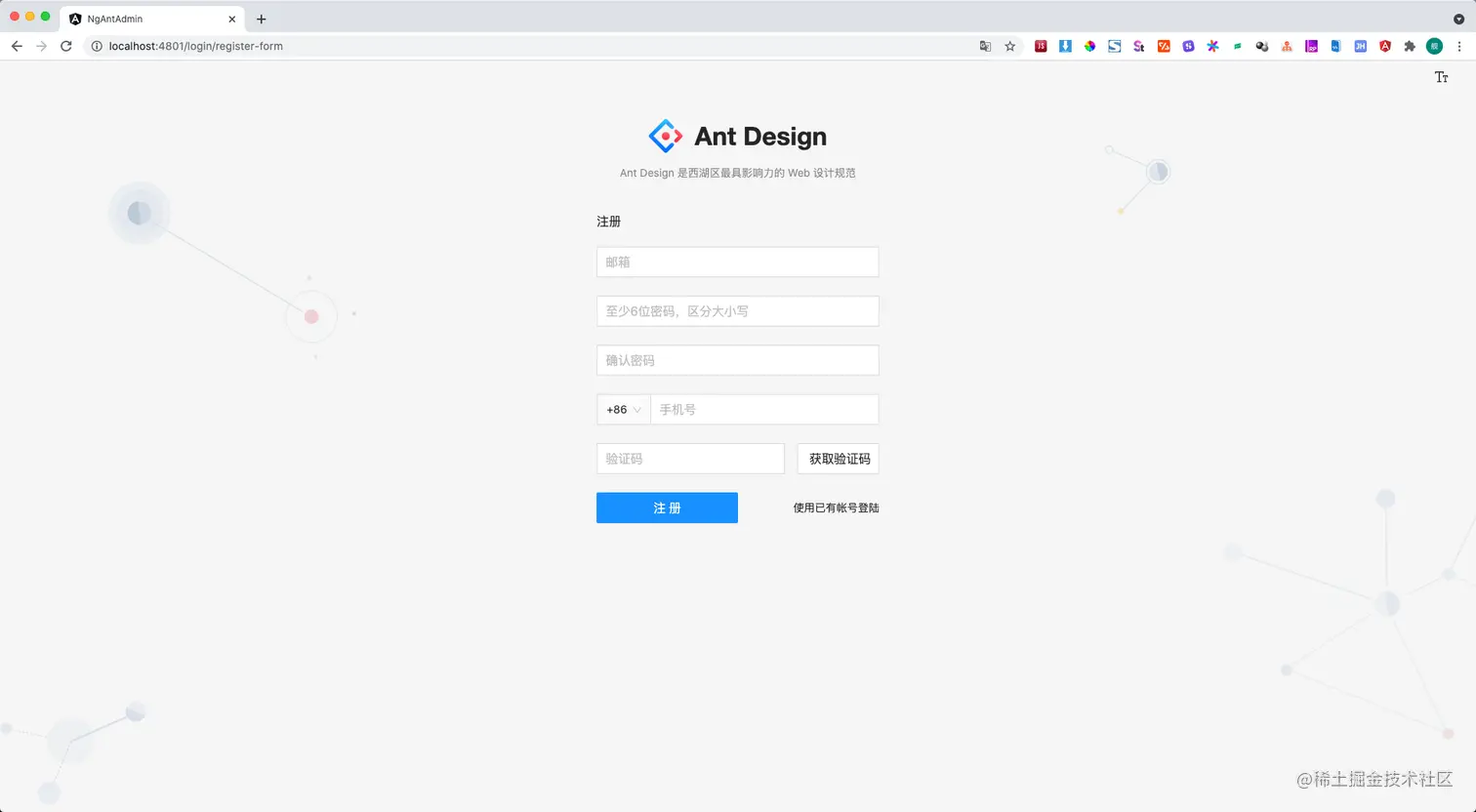The height and width of the screenshot is (812, 1476).
Task: Follow the 使用已有帐号登陆 link
Action: 836,507
